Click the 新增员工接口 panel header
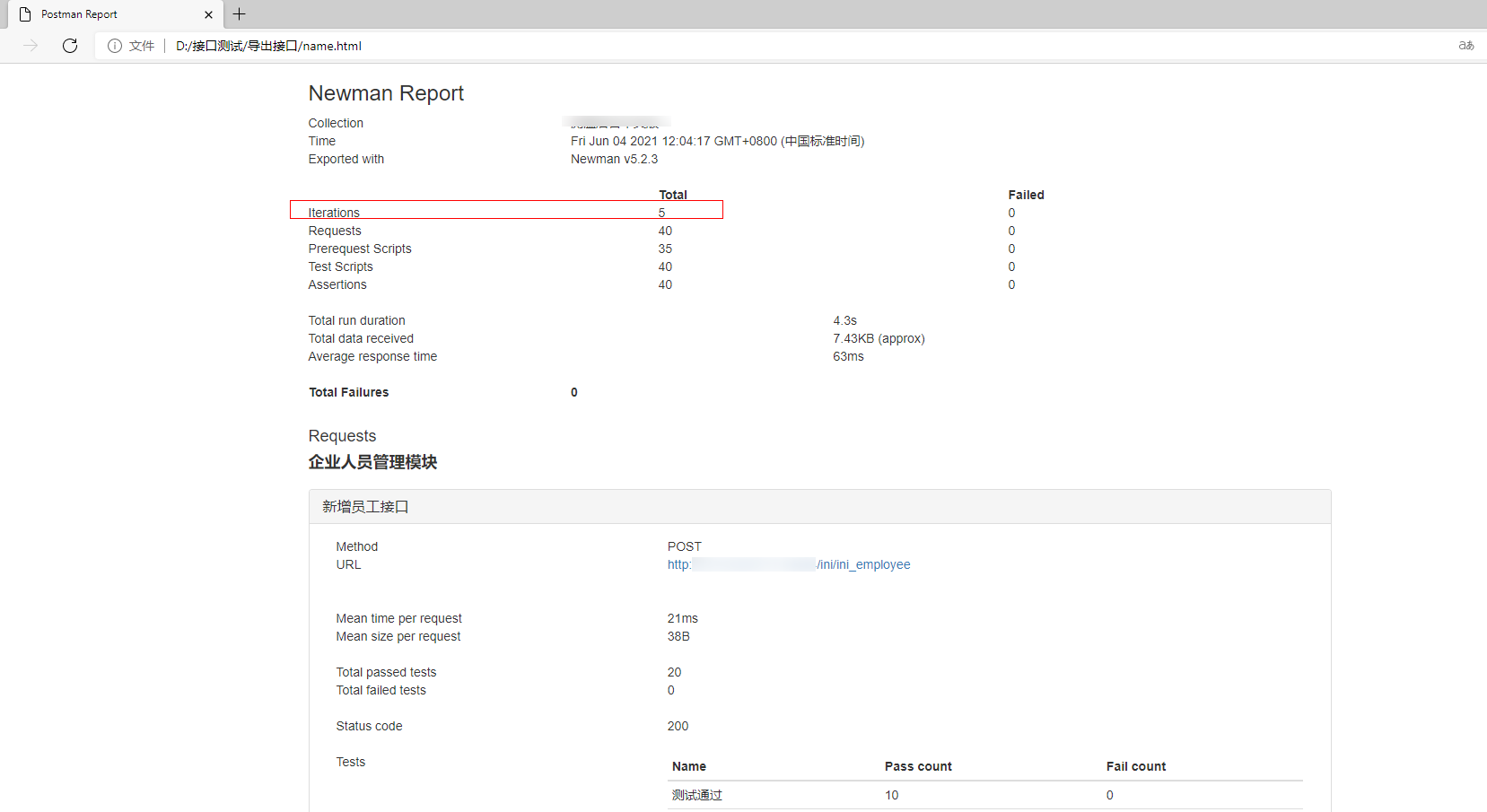This screenshot has height=812, width=1487. [819, 507]
